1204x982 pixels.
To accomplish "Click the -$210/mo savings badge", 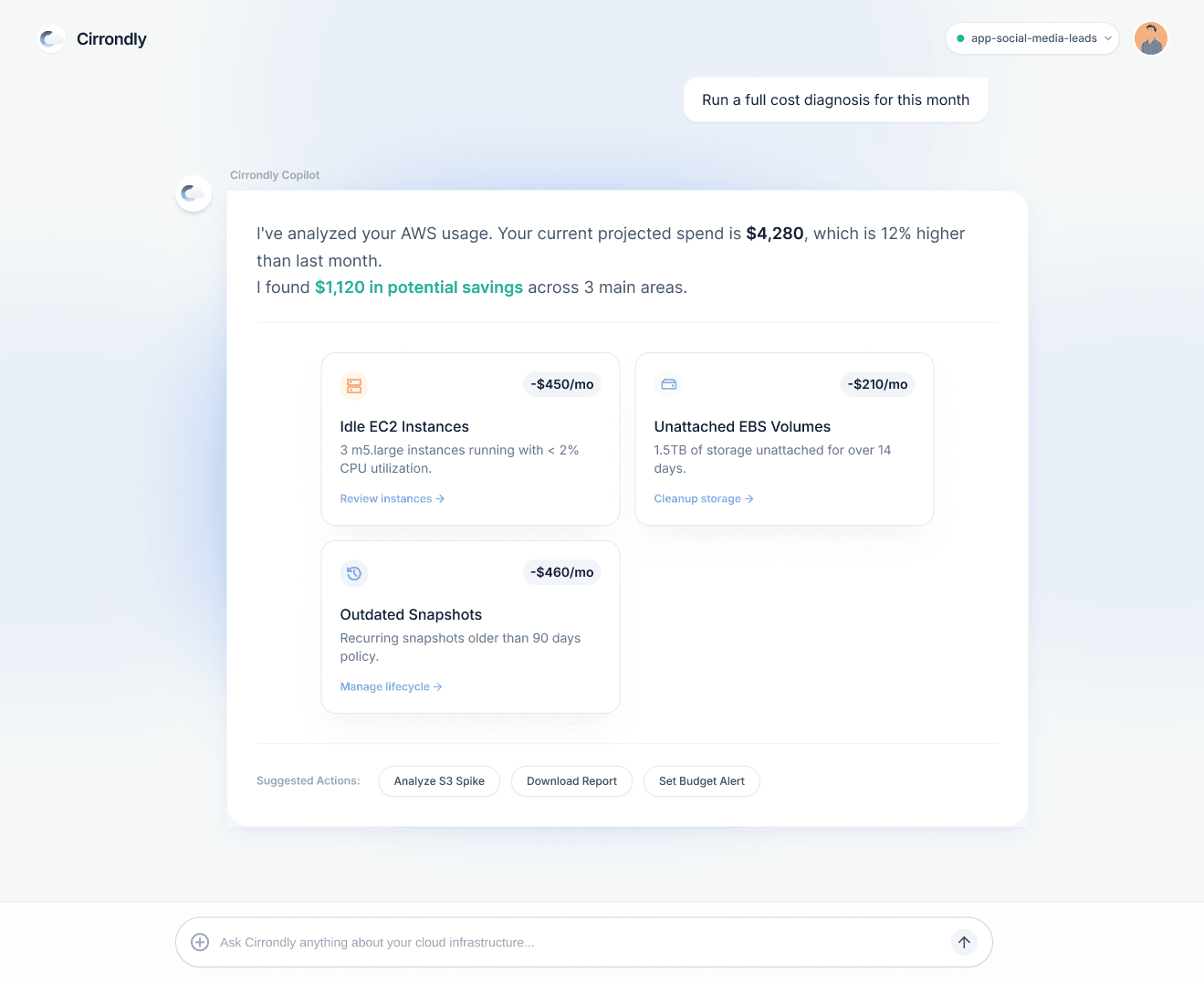I will coord(876,384).
